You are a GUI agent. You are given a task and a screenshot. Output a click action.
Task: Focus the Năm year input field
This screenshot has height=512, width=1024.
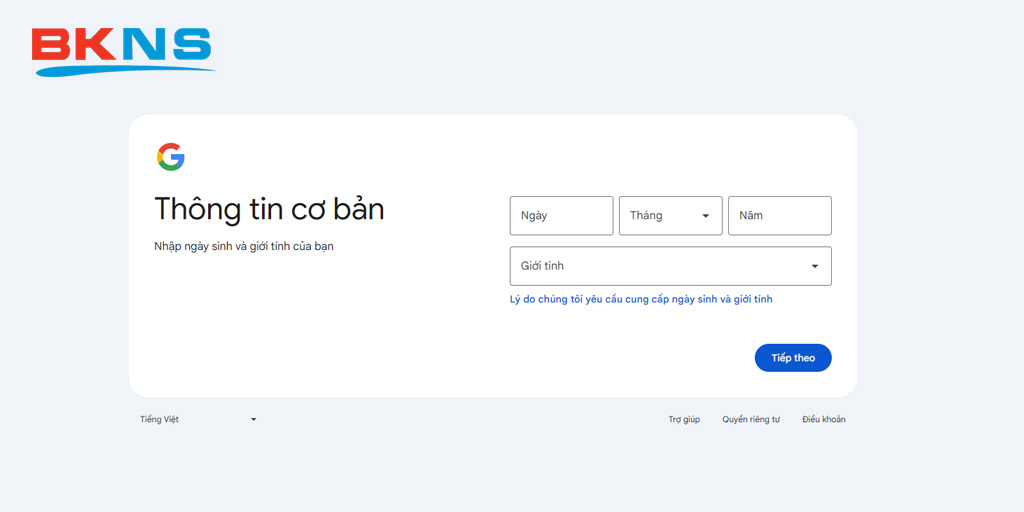click(x=779, y=216)
